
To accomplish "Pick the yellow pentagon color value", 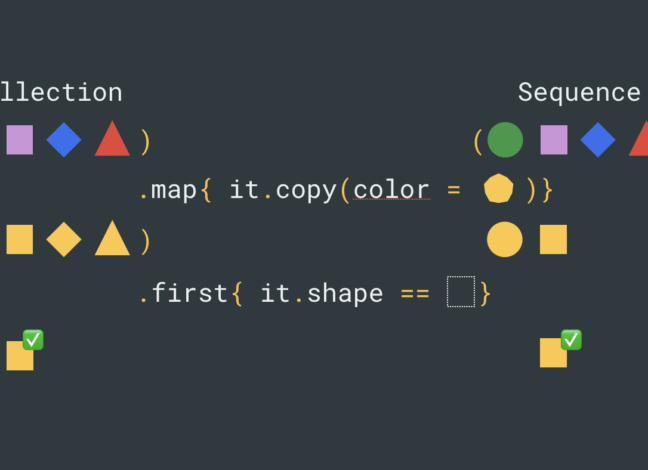I will point(498,189).
